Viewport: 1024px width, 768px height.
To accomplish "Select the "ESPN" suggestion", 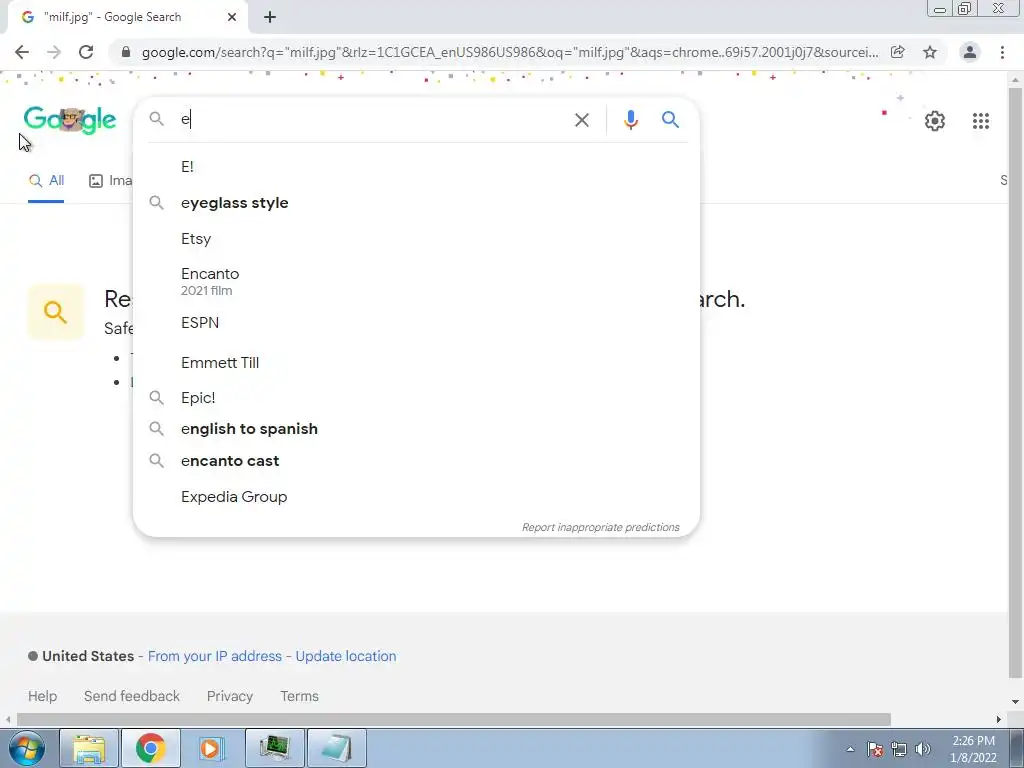I will [x=416, y=323].
